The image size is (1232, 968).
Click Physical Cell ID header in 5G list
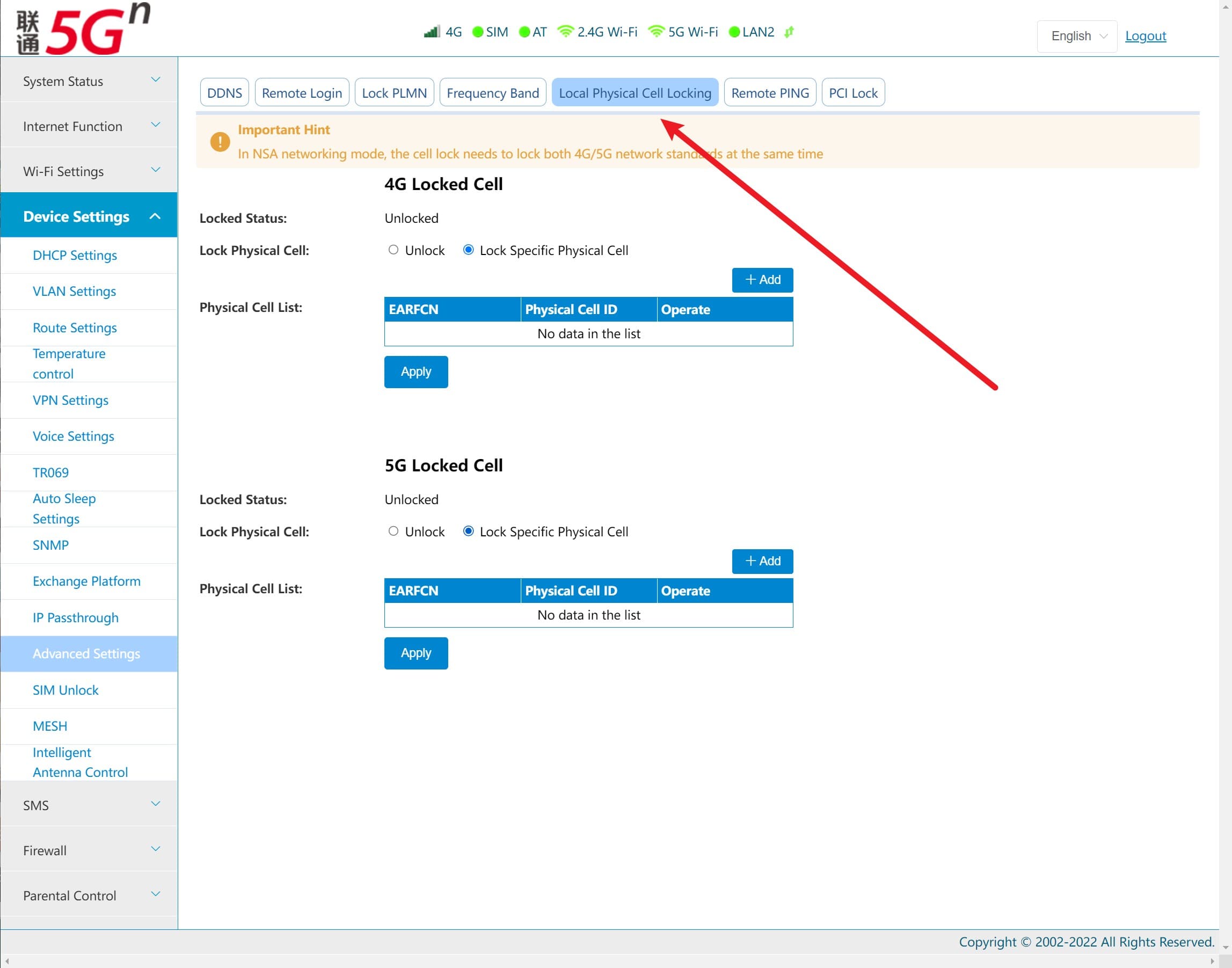pos(589,591)
